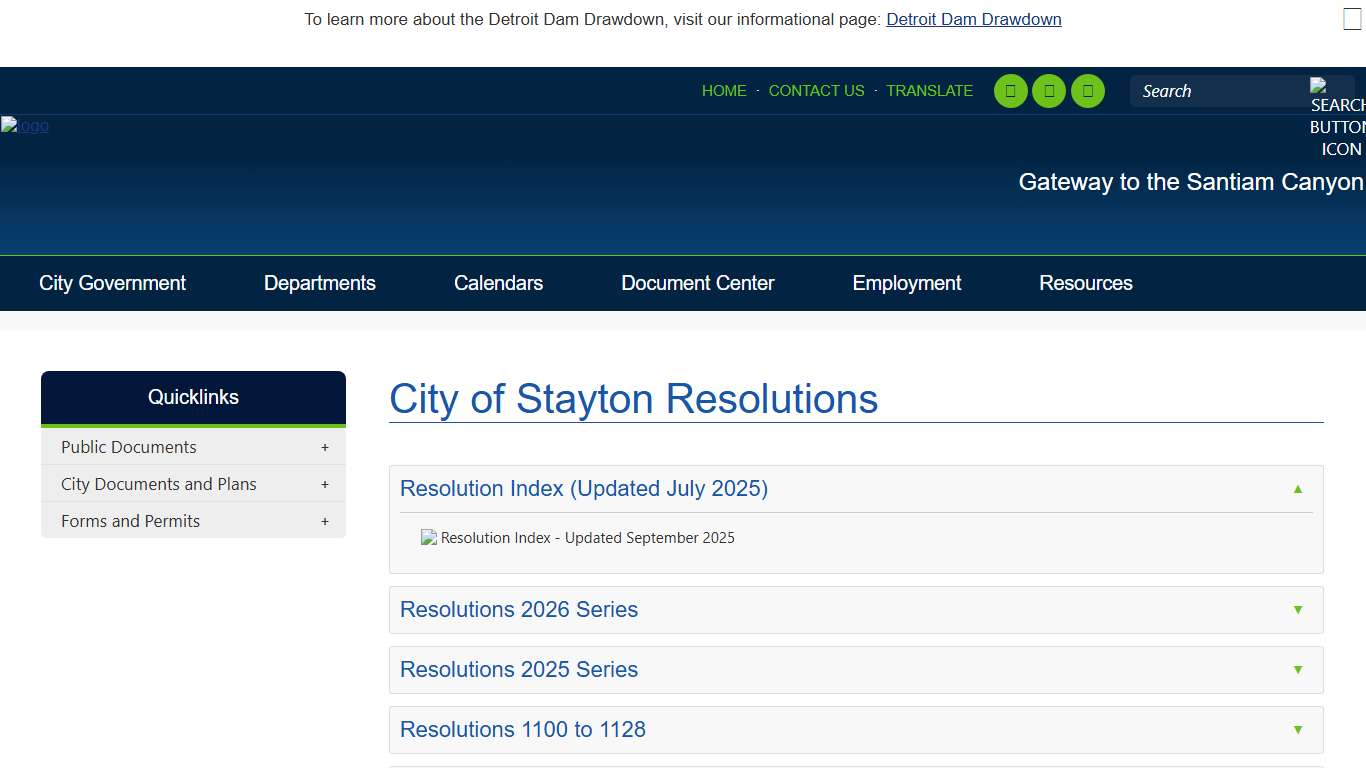The height and width of the screenshot is (768, 1366).
Task: Expand Forms and Permits plus sign
Action: pos(325,522)
